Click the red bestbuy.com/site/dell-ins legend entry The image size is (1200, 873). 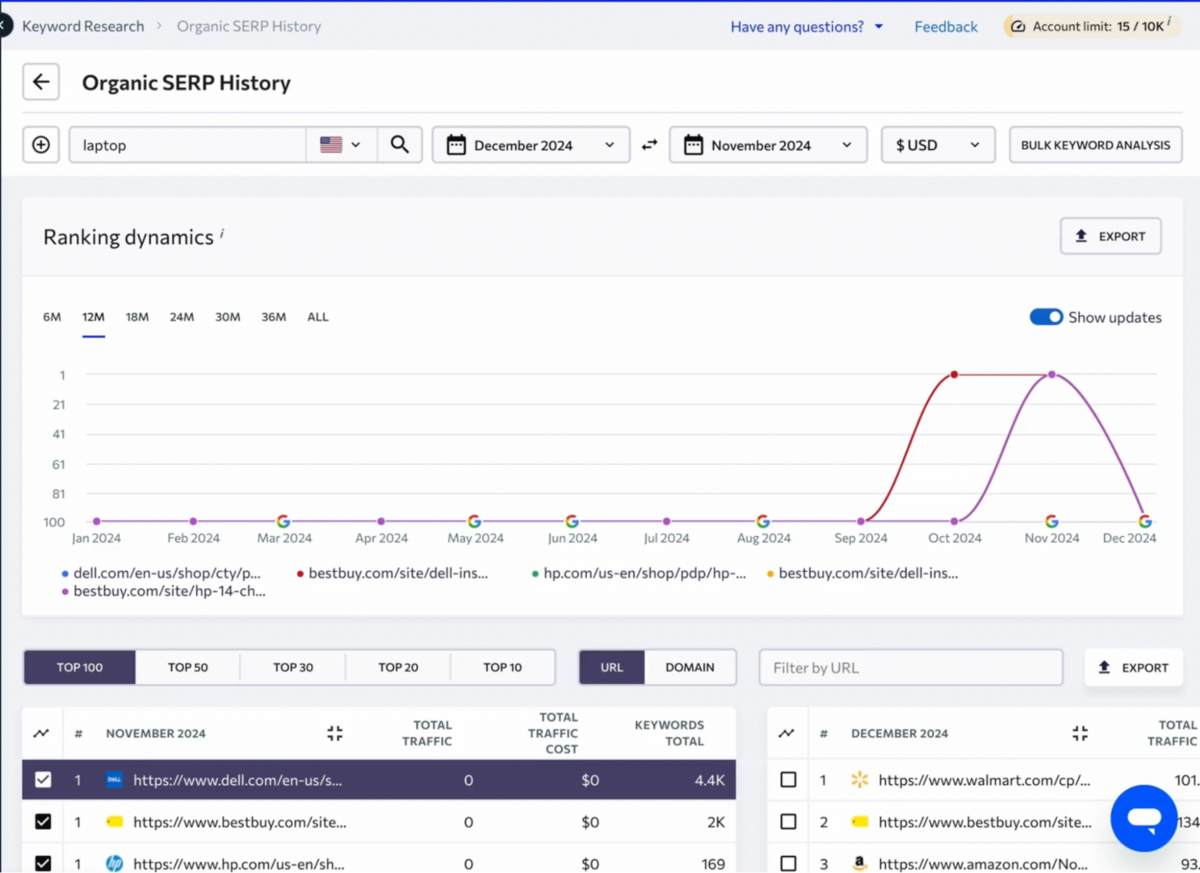pos(393,573)
